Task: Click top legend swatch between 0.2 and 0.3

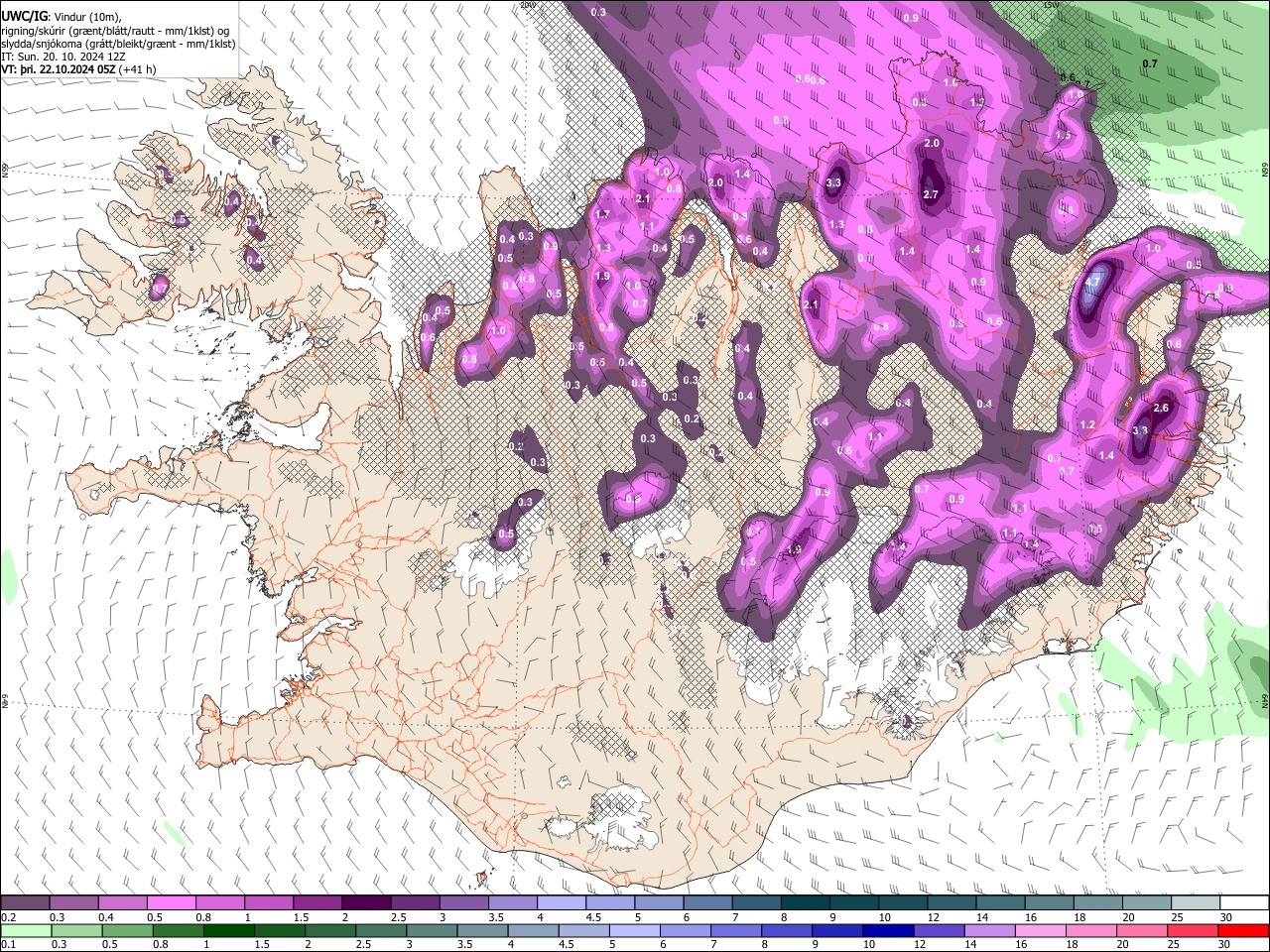Action: pos(25,903)
